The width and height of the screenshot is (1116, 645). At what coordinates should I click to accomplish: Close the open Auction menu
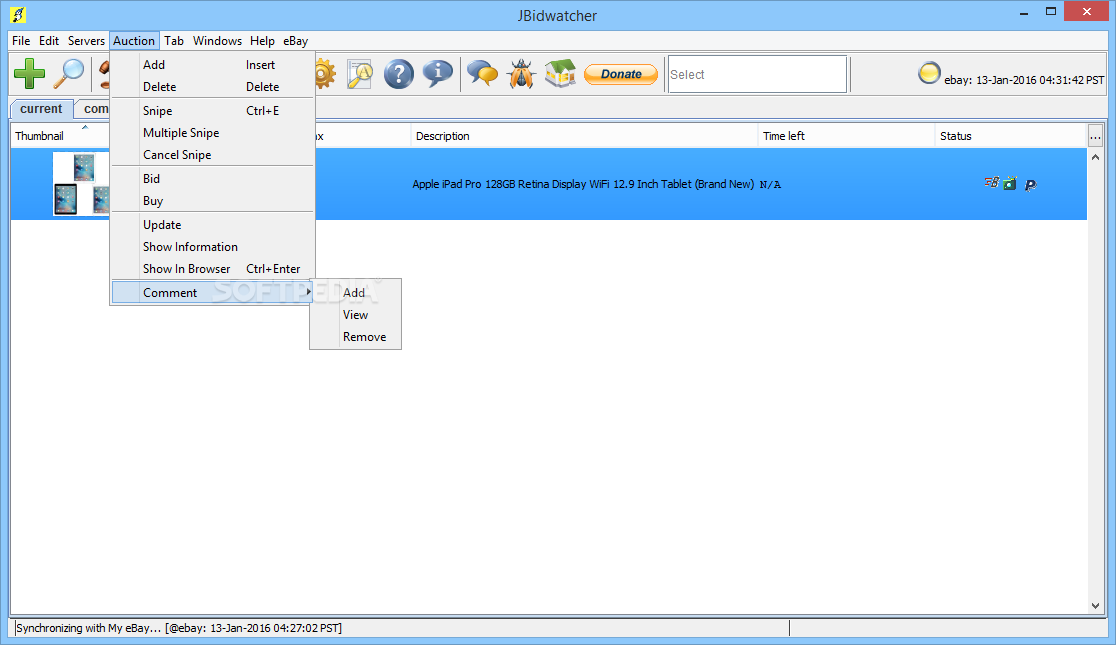[134, 41]
